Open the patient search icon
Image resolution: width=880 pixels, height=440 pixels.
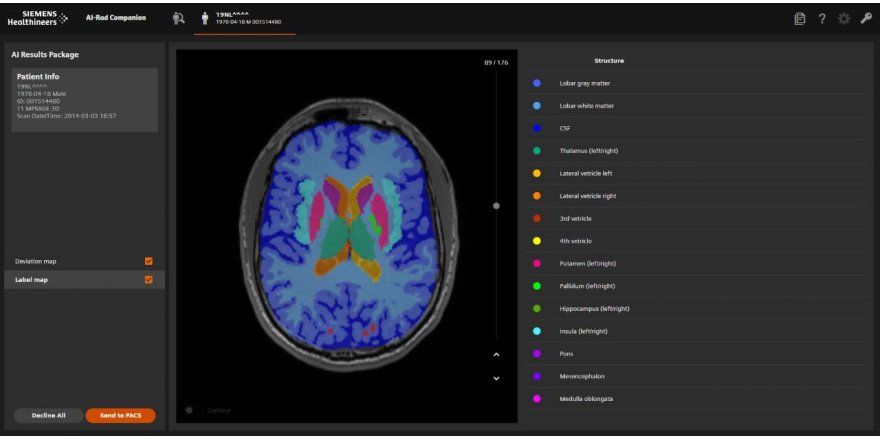(x=179, y=18)
